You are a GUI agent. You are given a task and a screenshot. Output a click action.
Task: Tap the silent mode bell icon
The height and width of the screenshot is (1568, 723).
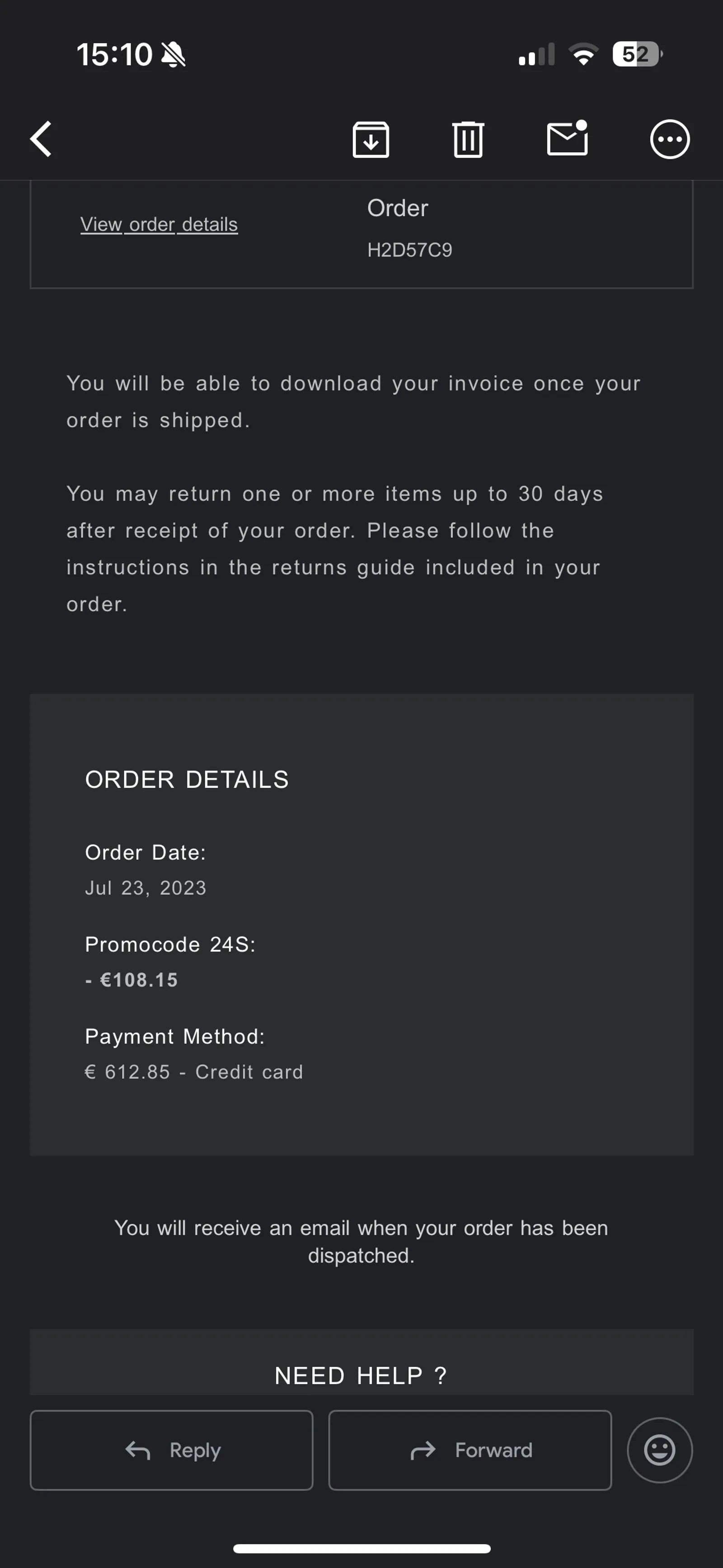point(174,55)
